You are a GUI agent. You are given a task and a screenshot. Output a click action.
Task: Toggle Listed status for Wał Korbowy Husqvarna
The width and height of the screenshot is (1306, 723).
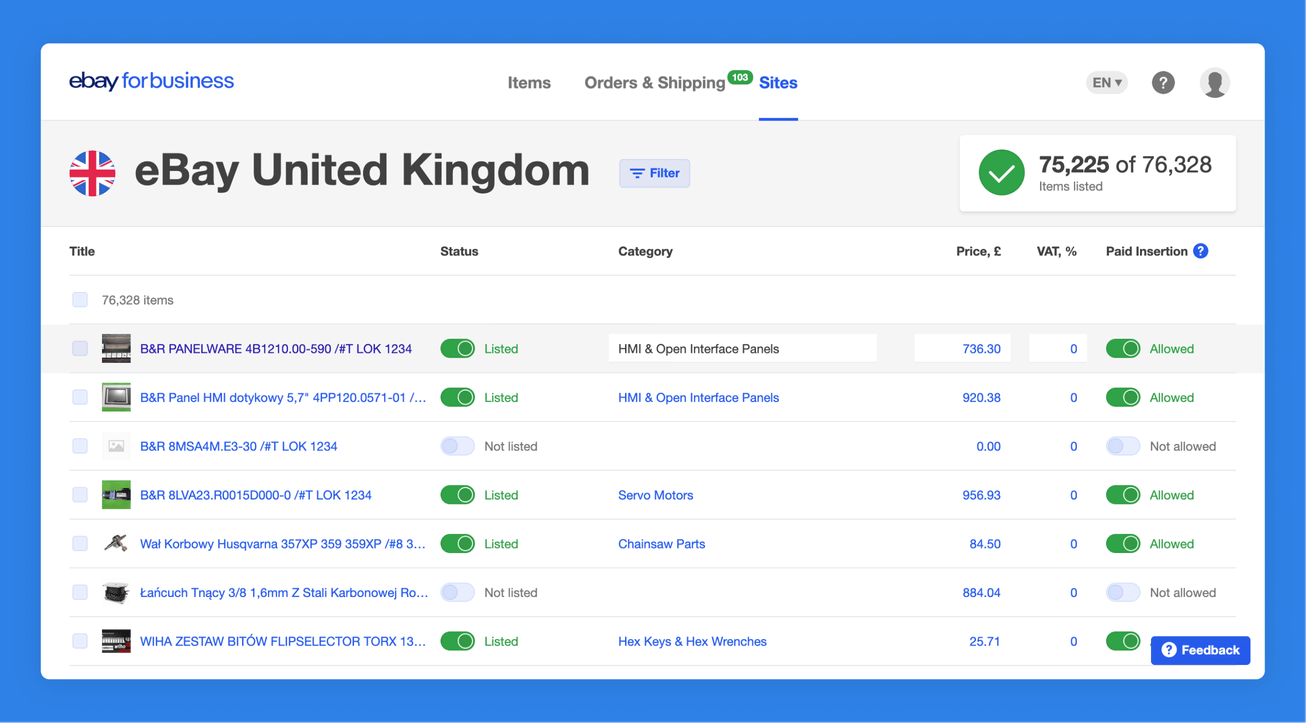pos(458,544)
